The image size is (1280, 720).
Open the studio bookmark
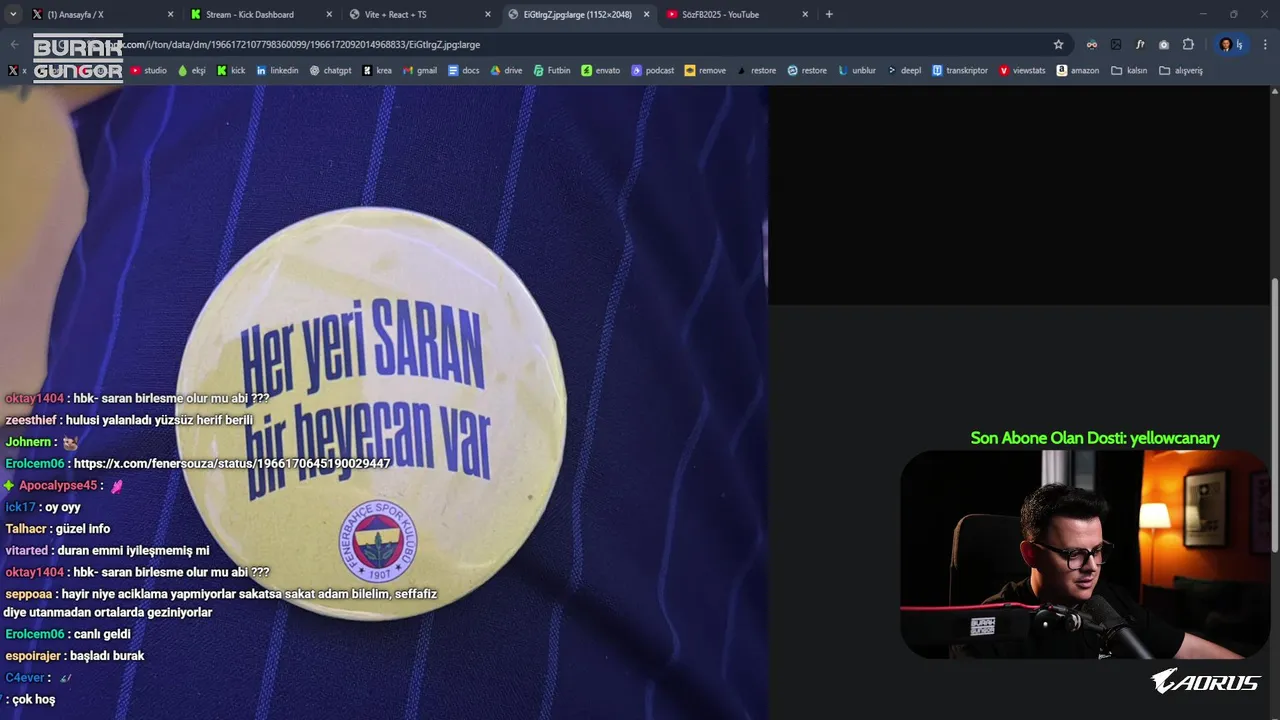(x=149, y=71)
